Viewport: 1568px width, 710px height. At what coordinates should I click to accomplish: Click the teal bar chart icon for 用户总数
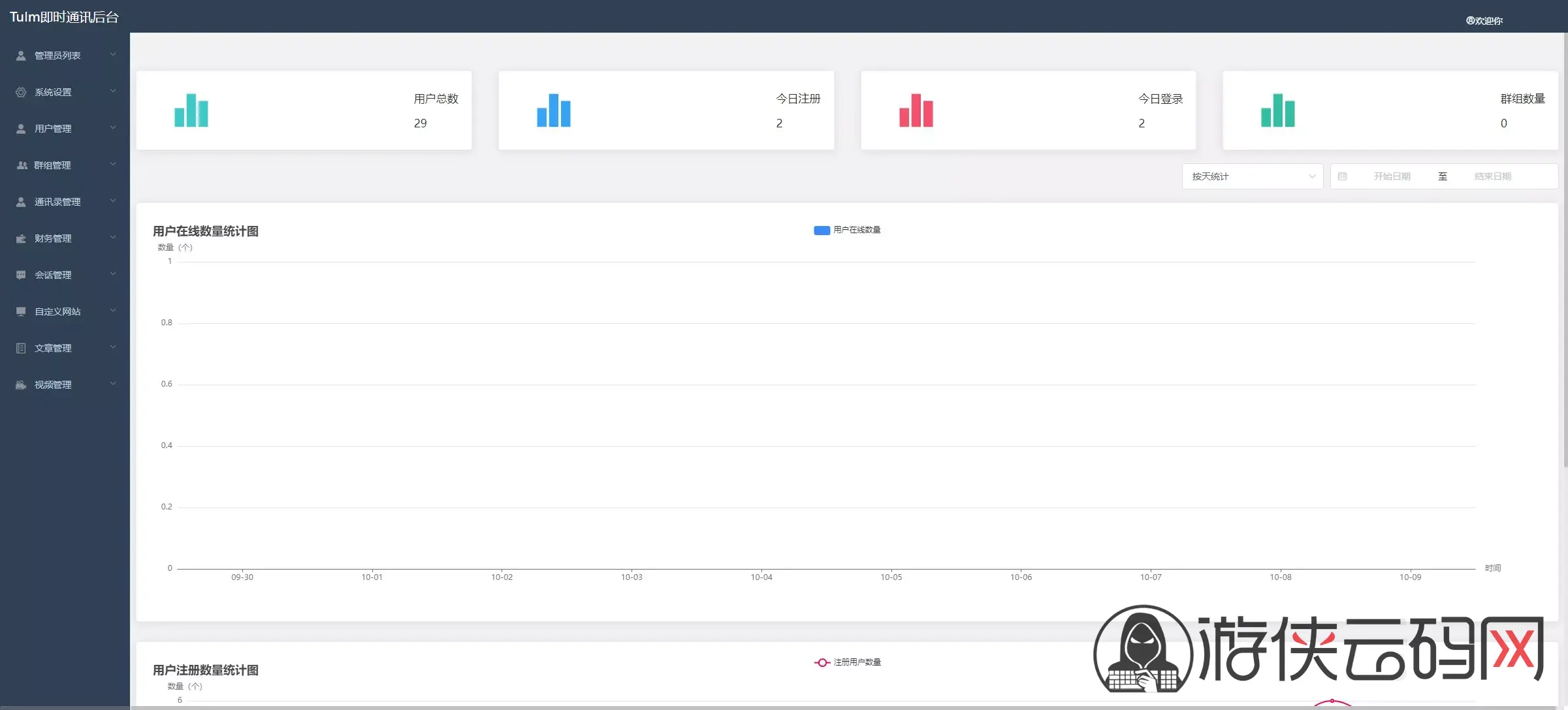tap(191, 110)
